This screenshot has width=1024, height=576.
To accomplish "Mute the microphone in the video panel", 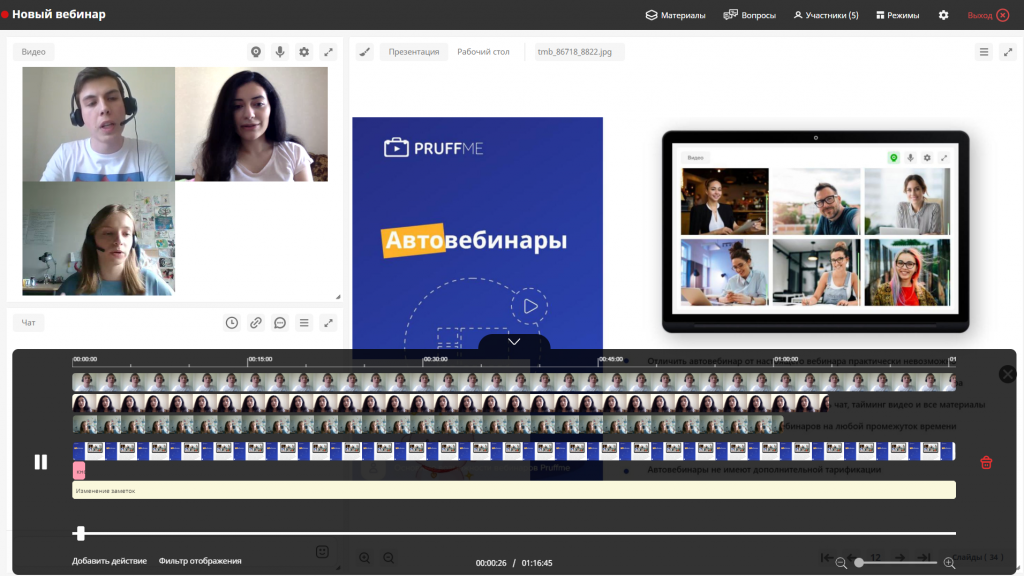I will tap(280, 51).
